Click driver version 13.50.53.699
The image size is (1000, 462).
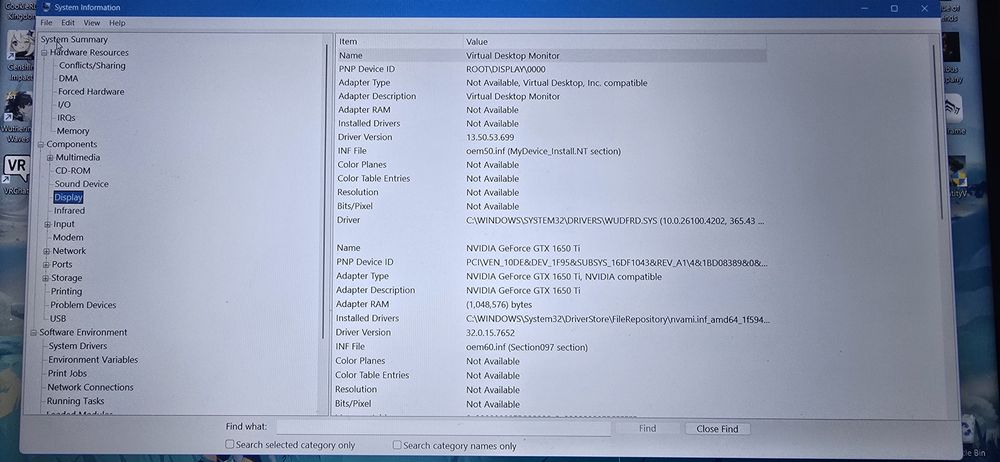tap(490, 137)
